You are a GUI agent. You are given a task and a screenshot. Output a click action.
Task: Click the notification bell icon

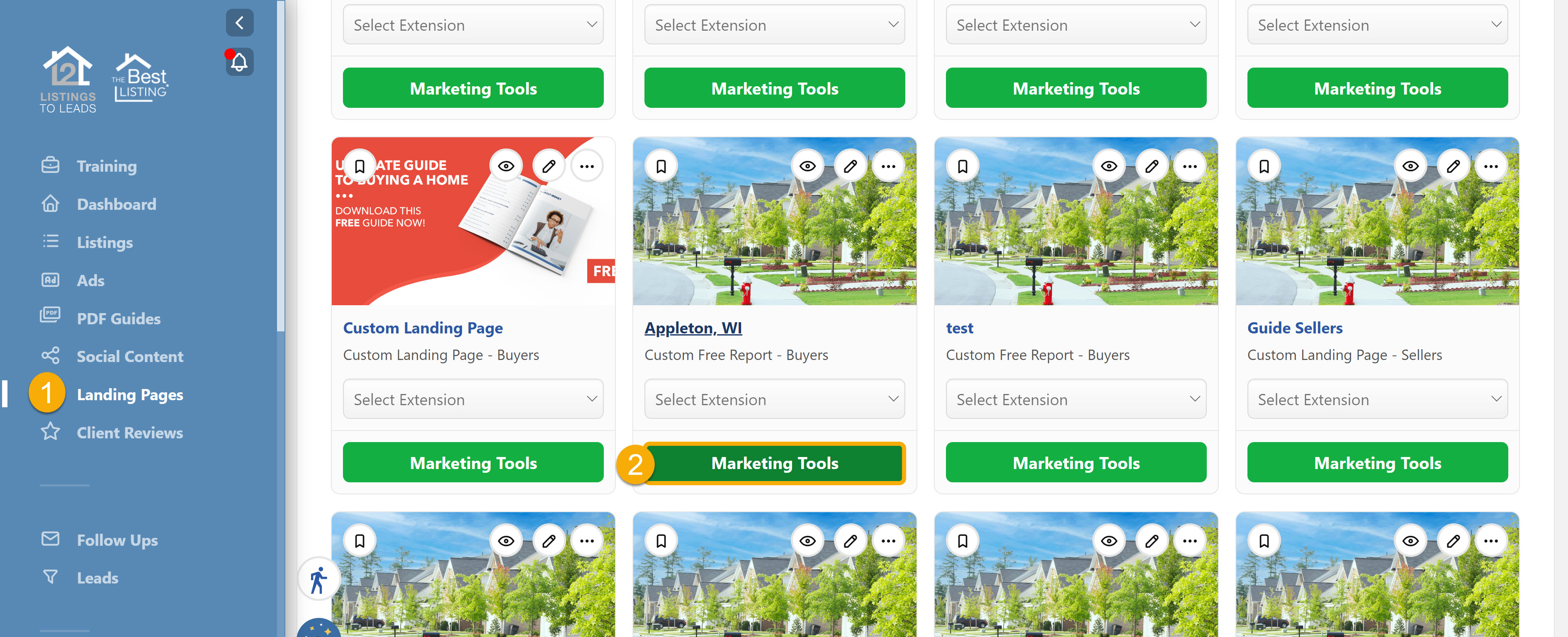(239, 62)
